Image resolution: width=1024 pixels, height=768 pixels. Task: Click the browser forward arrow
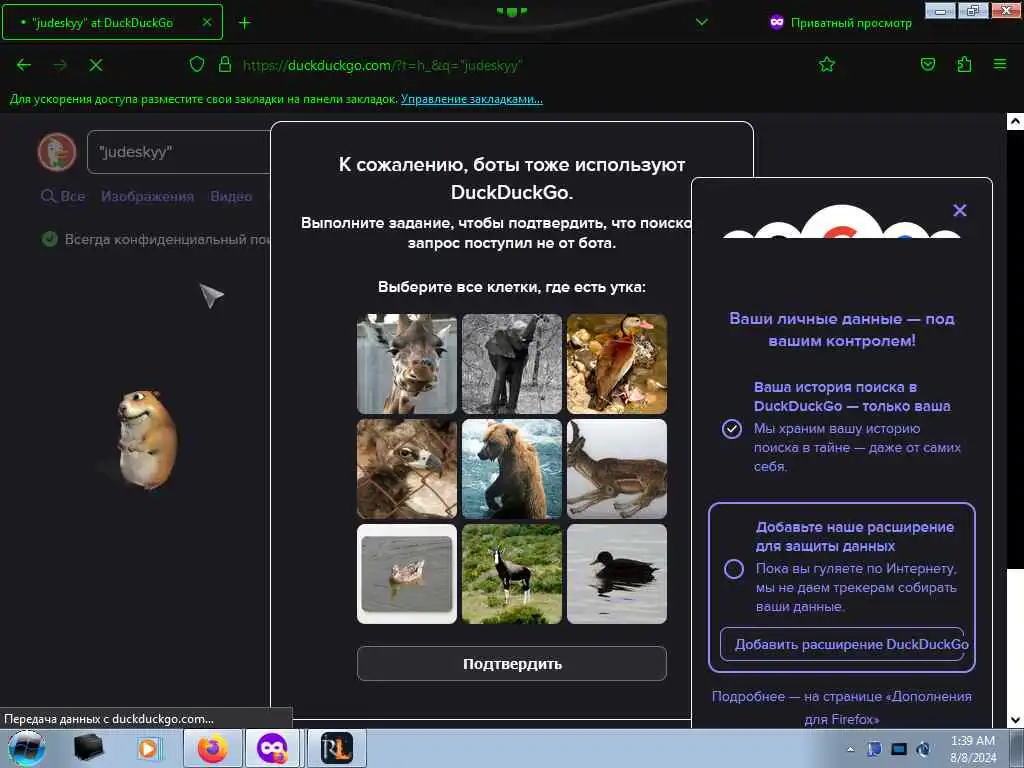click(x=60, y=65)
